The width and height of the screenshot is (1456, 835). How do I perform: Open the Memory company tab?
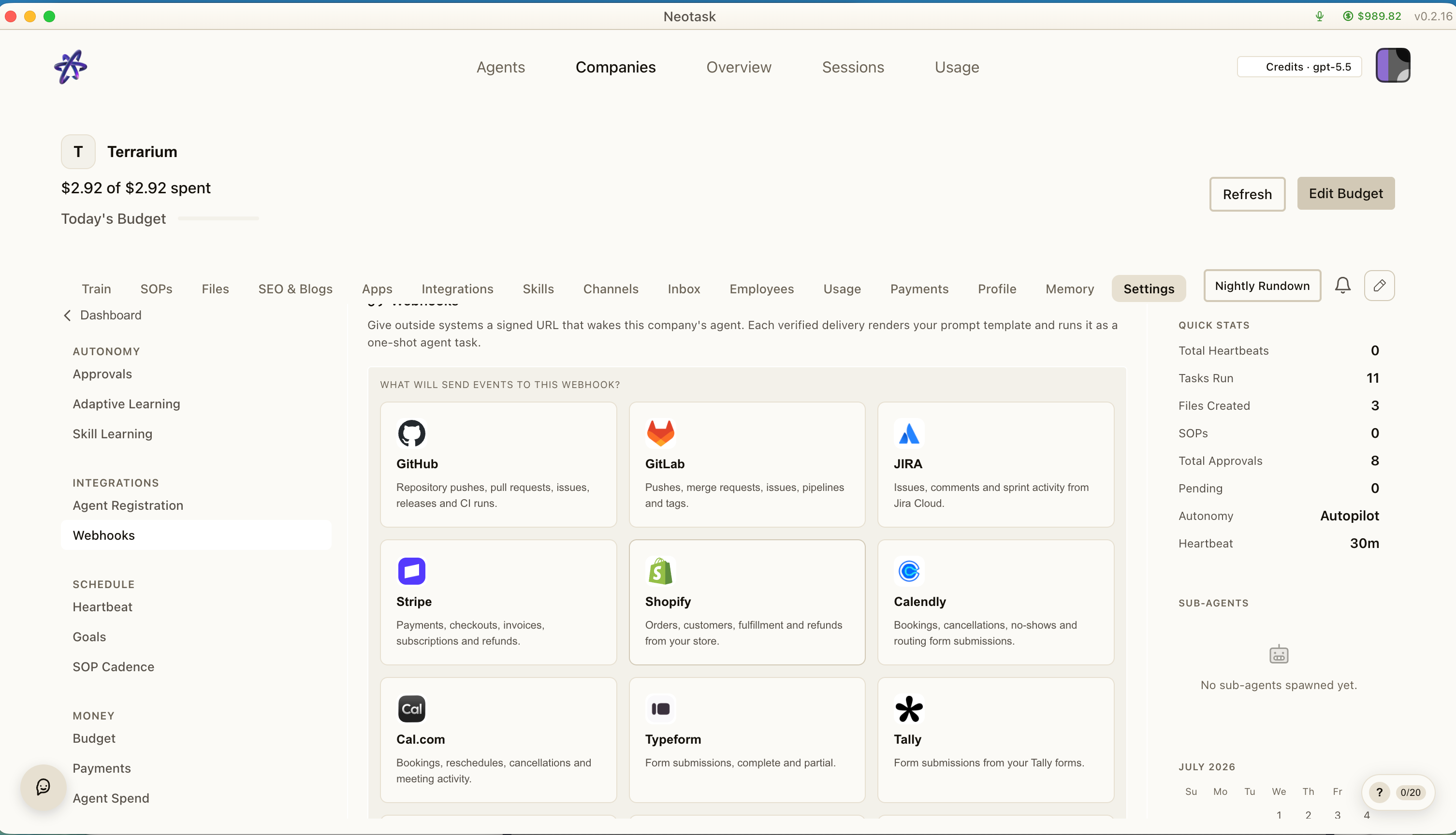tap(1069, 288)
